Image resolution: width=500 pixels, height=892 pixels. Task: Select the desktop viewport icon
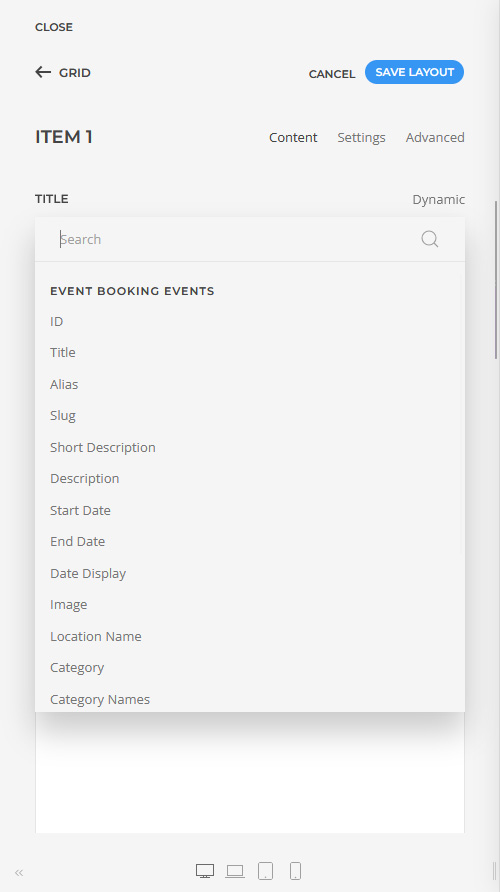pyautogui.click(x=205, y=871)
